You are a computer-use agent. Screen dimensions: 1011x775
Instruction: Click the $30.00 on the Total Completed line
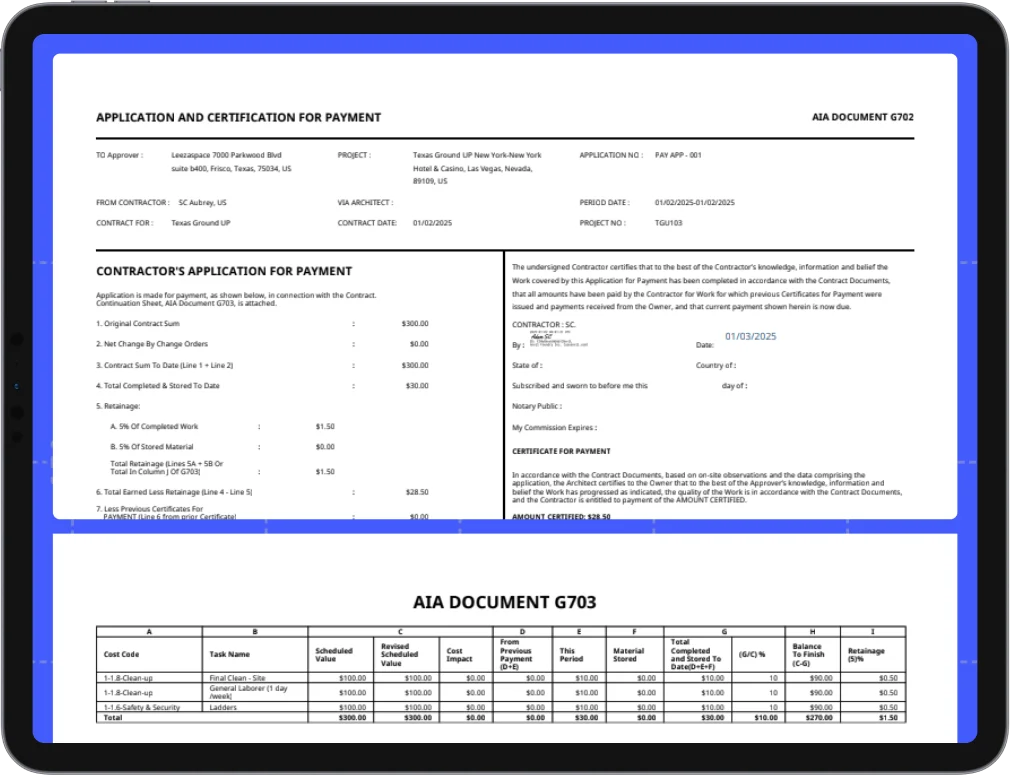pos(417,386)
